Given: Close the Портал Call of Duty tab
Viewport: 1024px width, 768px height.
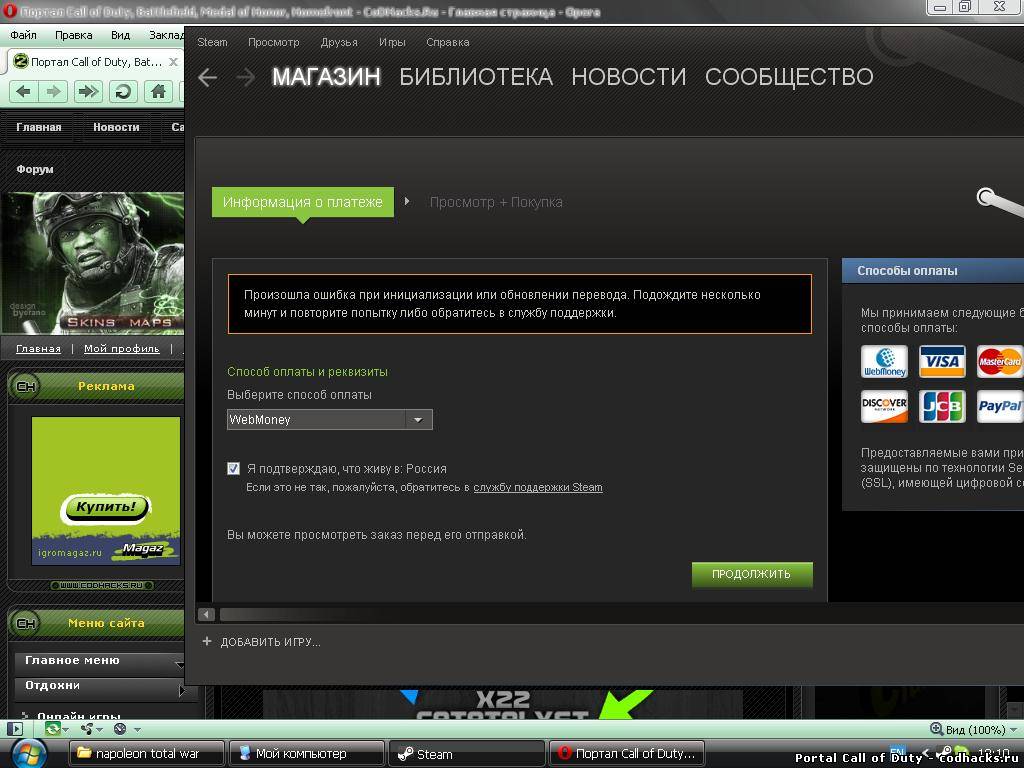Looking at the screenshot, I should click(x=173, y=62).
